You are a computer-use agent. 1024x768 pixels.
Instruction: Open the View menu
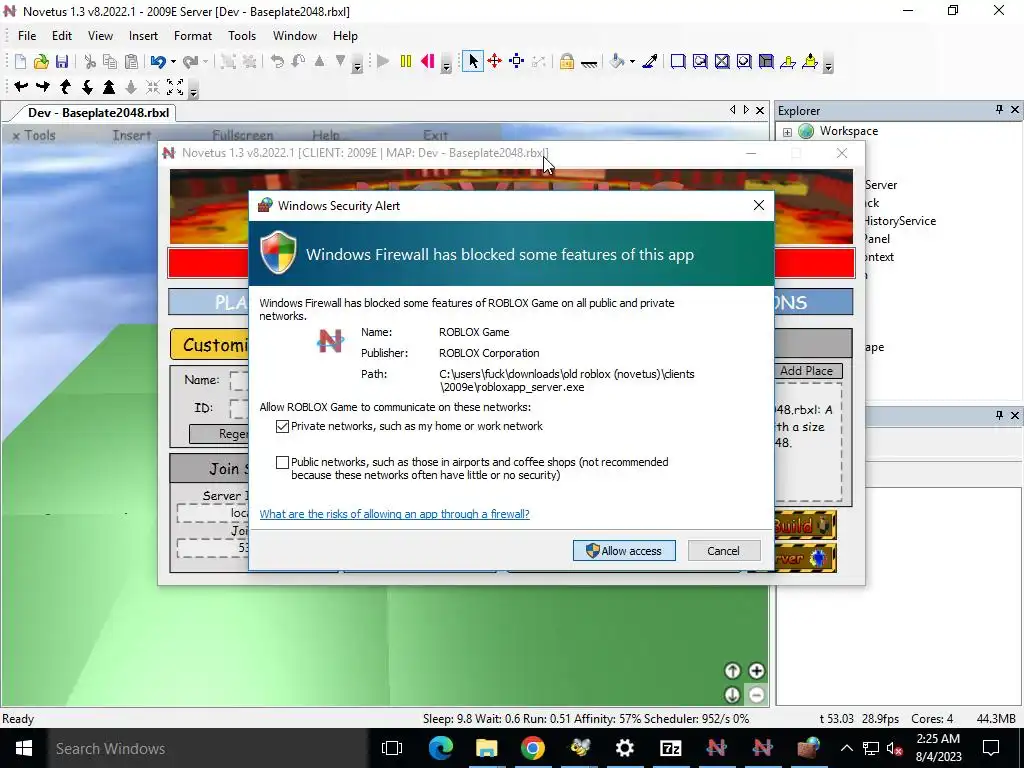pos(101,36)
